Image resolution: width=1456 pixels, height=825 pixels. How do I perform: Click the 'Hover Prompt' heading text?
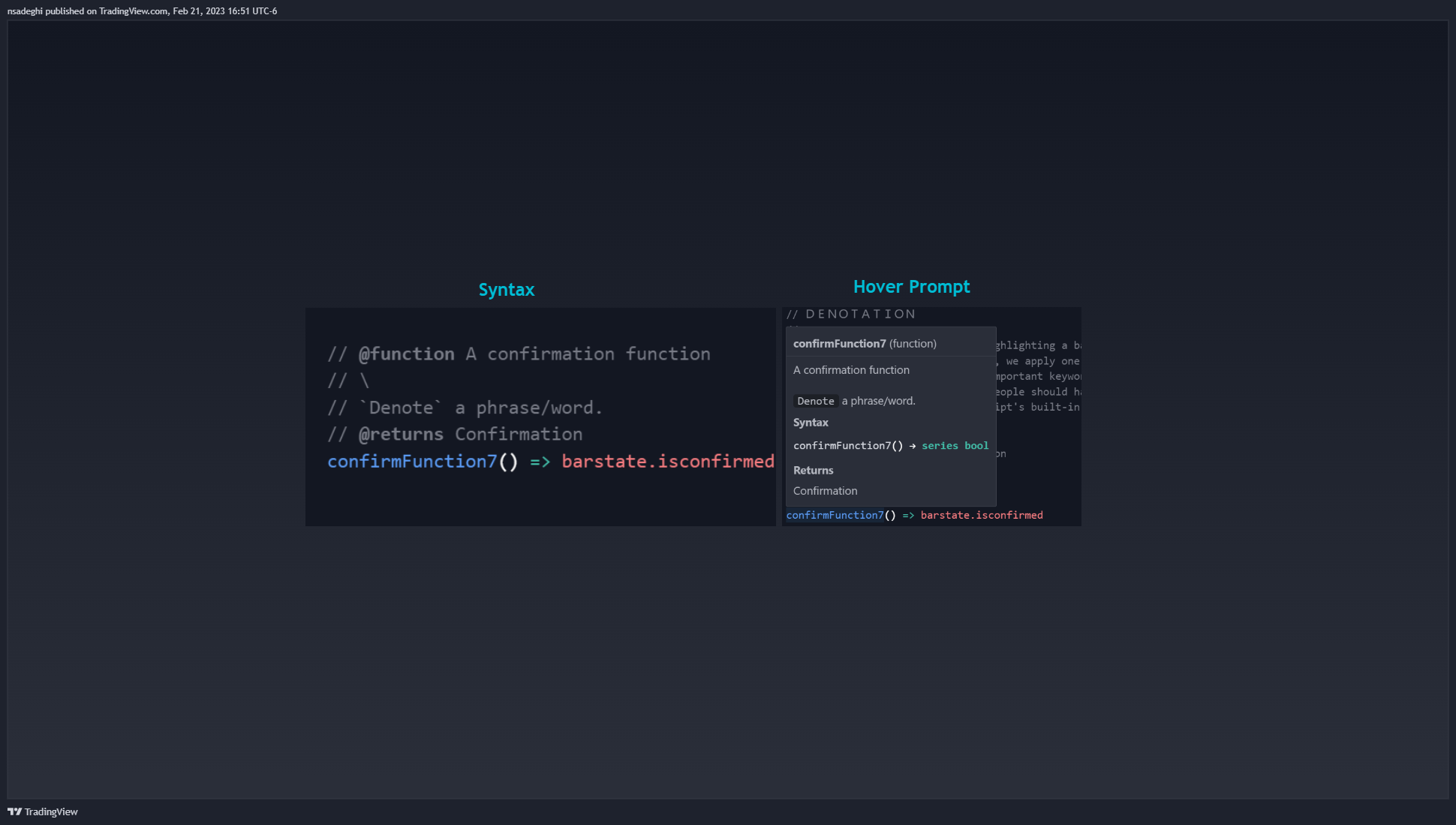pyautogui.click(x=911, y=287)
